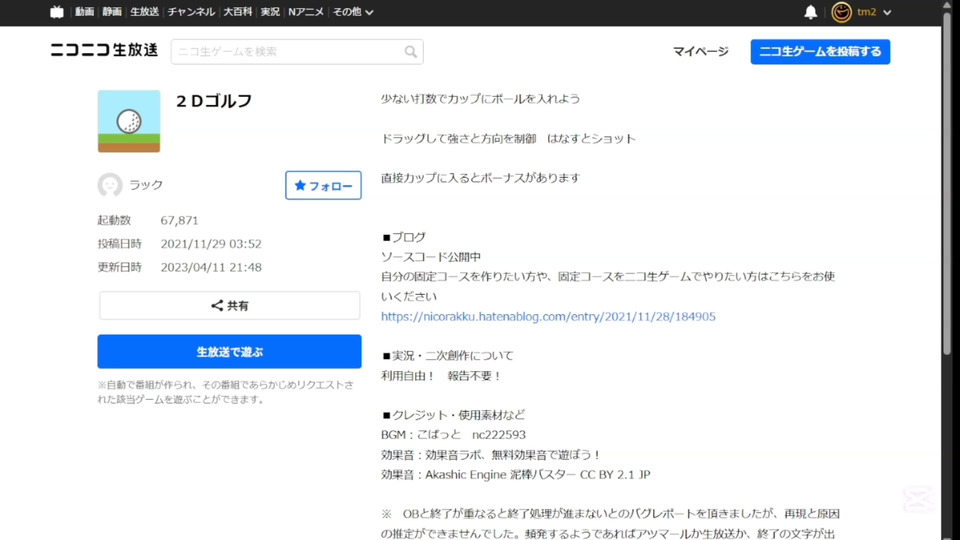Click ニコ生ゲームを投稿する button

pyautogui.click(x=820, y=52)
